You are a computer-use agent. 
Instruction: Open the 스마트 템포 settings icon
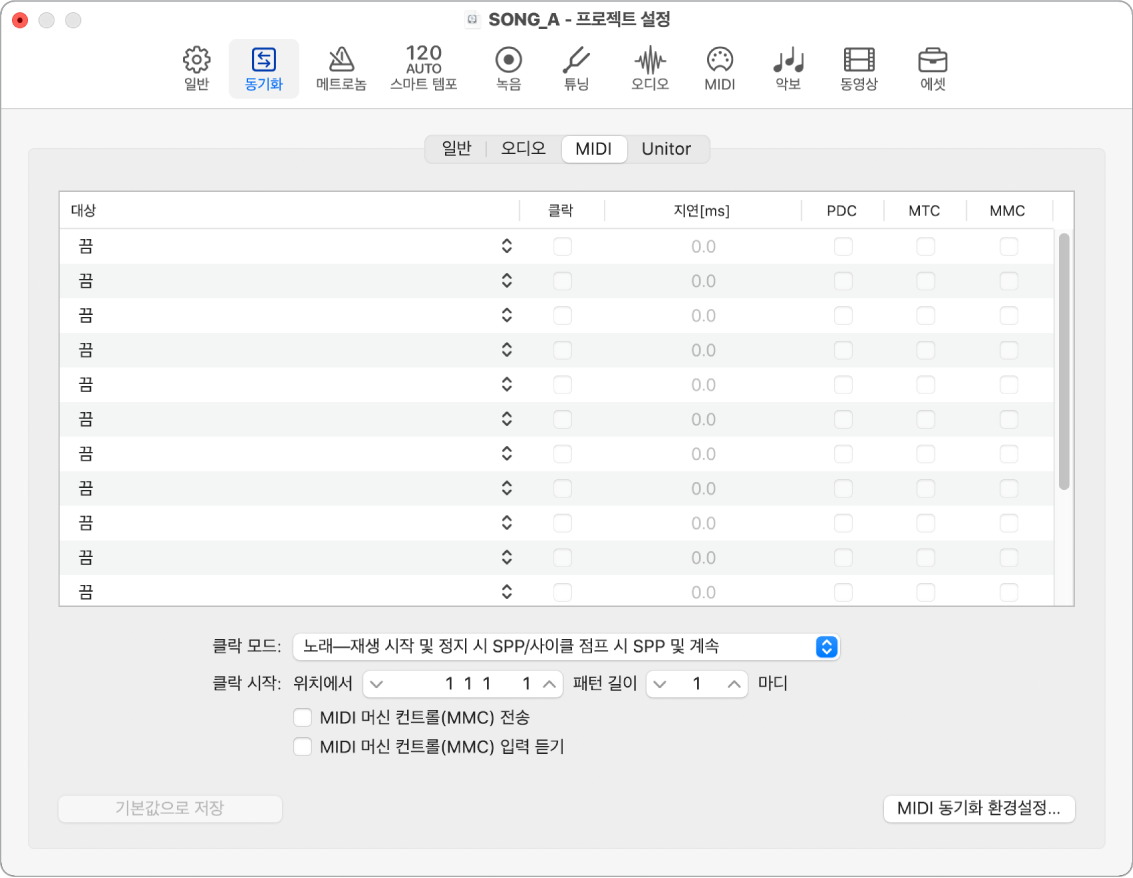(423, 69)
